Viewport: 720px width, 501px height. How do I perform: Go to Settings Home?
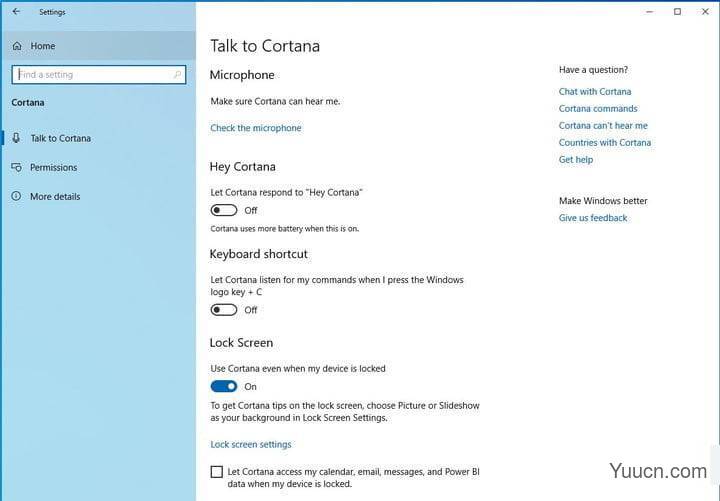[98, 46]
